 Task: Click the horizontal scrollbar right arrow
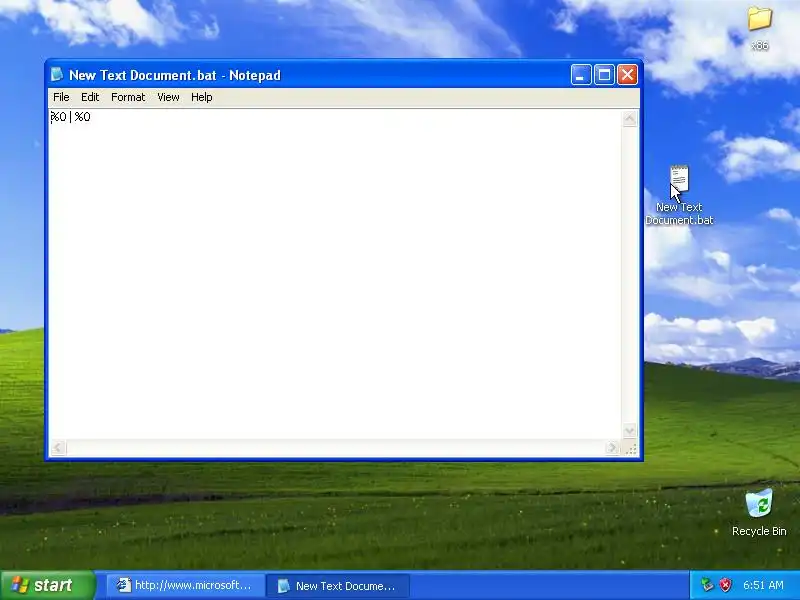(612, 448)
